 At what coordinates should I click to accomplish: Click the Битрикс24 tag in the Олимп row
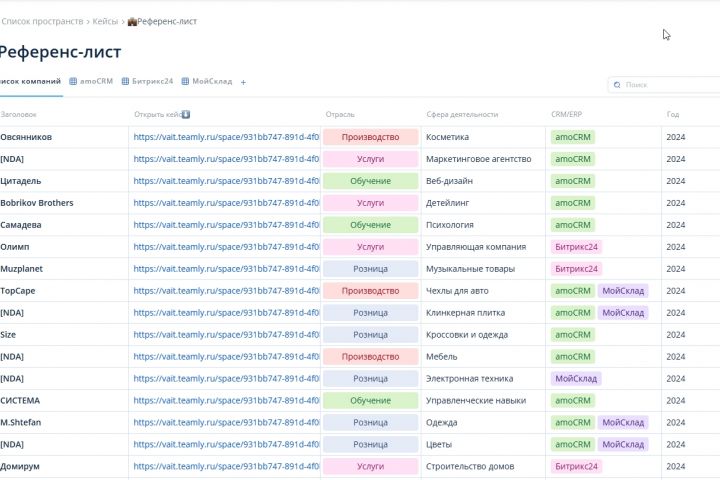click(576, 247)
